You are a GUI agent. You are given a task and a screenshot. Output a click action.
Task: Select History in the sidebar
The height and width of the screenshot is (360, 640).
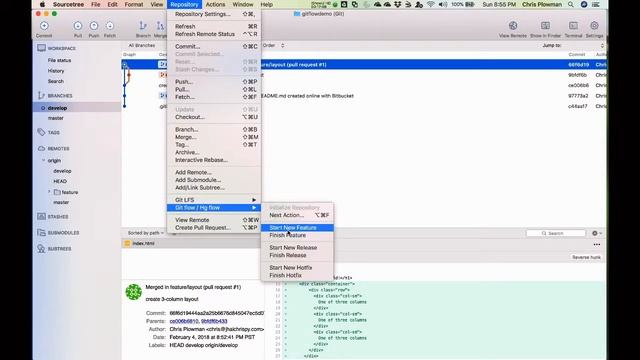tap(56, 71)
